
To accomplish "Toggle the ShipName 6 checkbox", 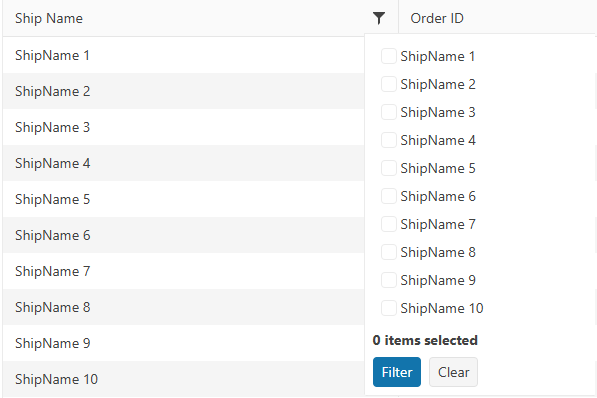I will pyautogui.click(x=389, y=196).
